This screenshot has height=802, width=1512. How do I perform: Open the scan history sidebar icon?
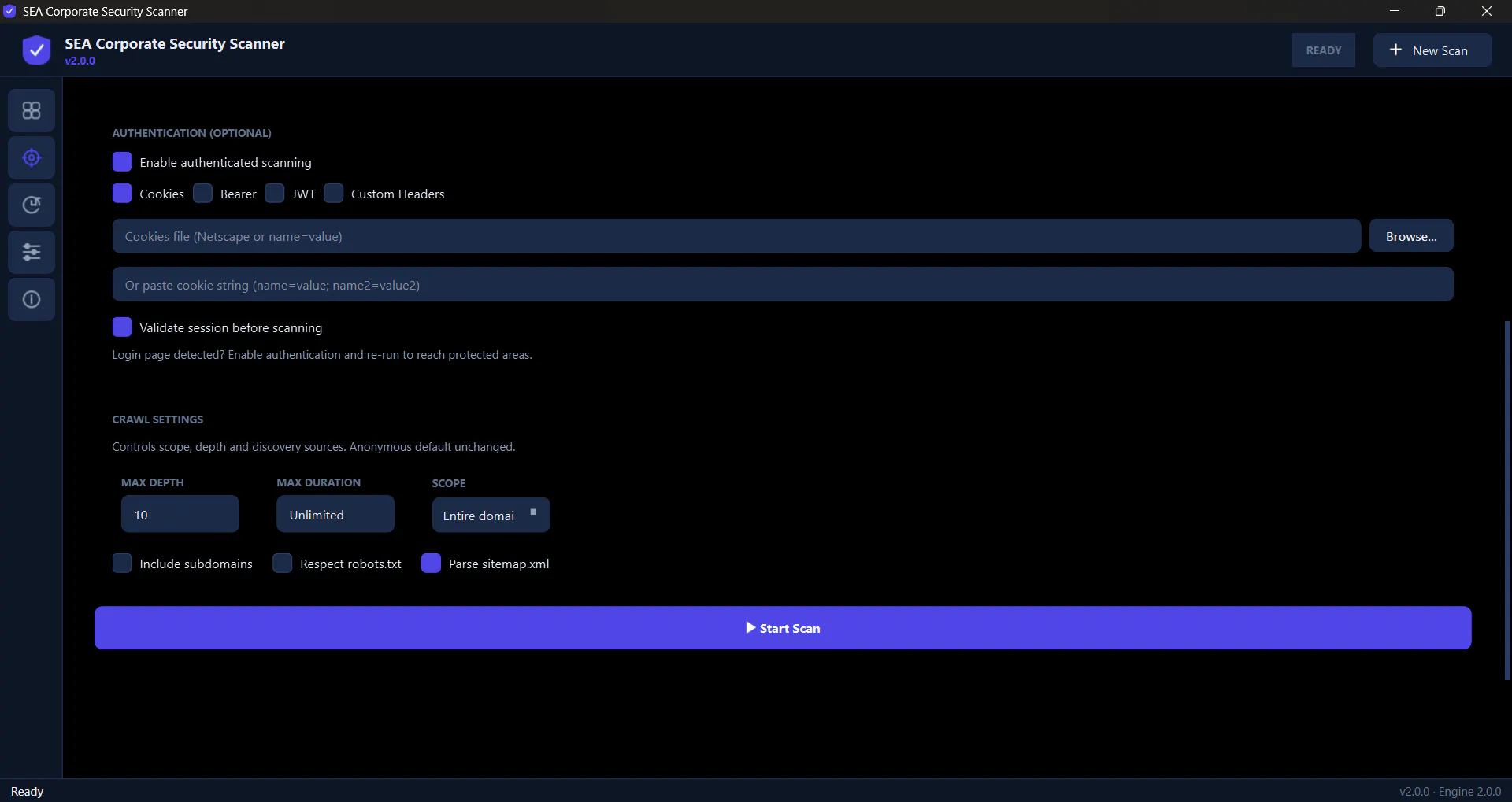coord(31,205)
